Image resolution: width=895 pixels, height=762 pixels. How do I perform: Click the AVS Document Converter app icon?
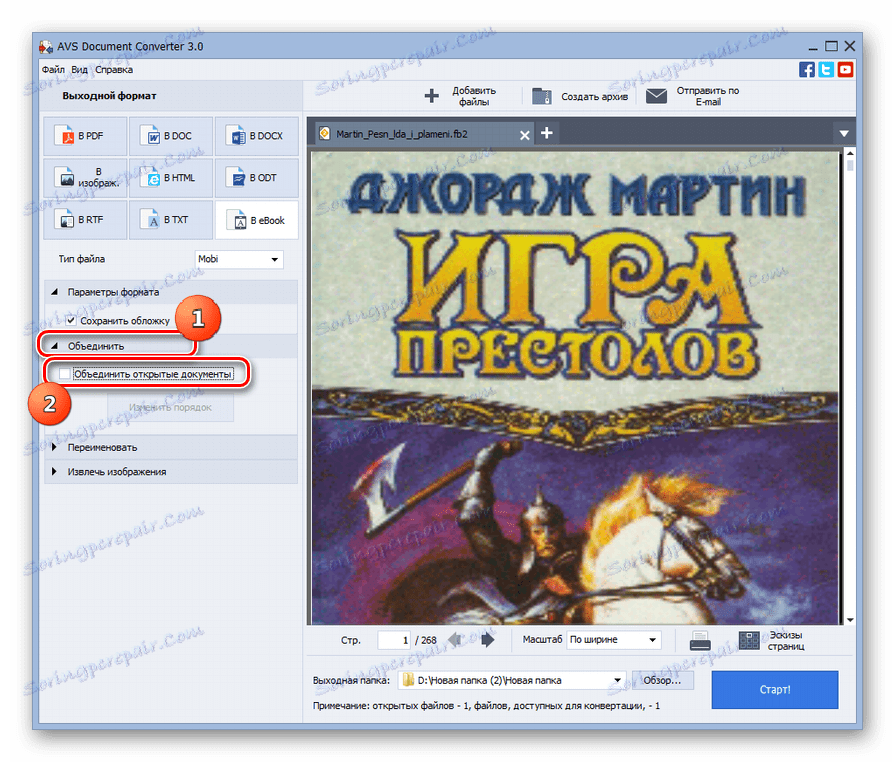(46, 46)
